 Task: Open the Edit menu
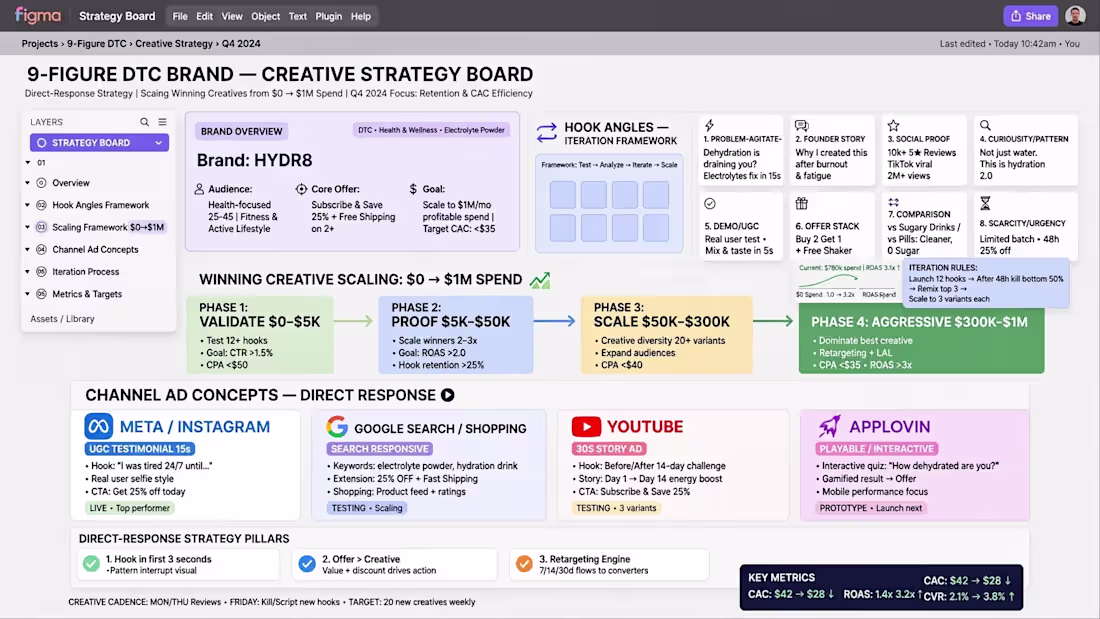tap(204, 16)
